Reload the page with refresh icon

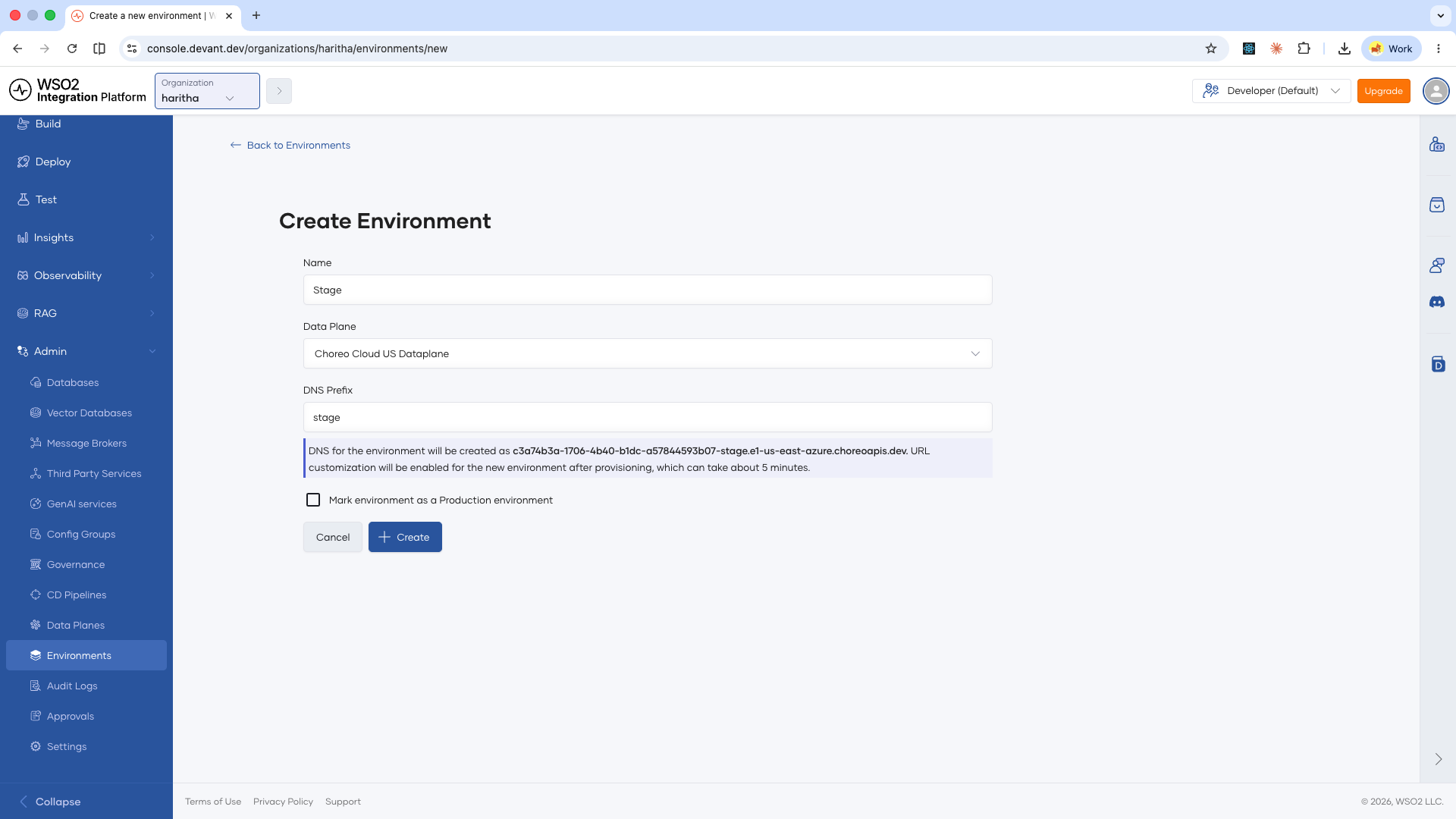pyautogui.click(x=72, y=49)
